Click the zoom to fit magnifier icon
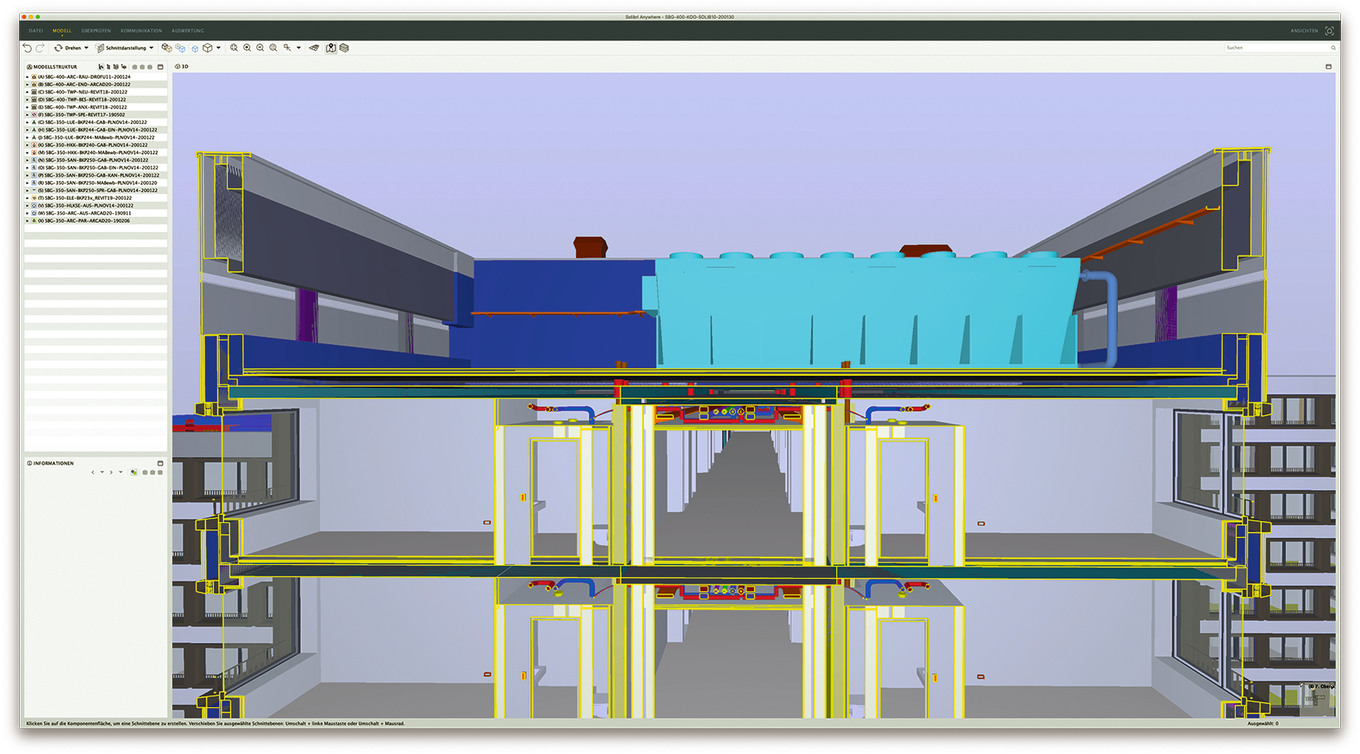Image resolution: width=1360 pixels, height=754 pixels. click(234, 48)
